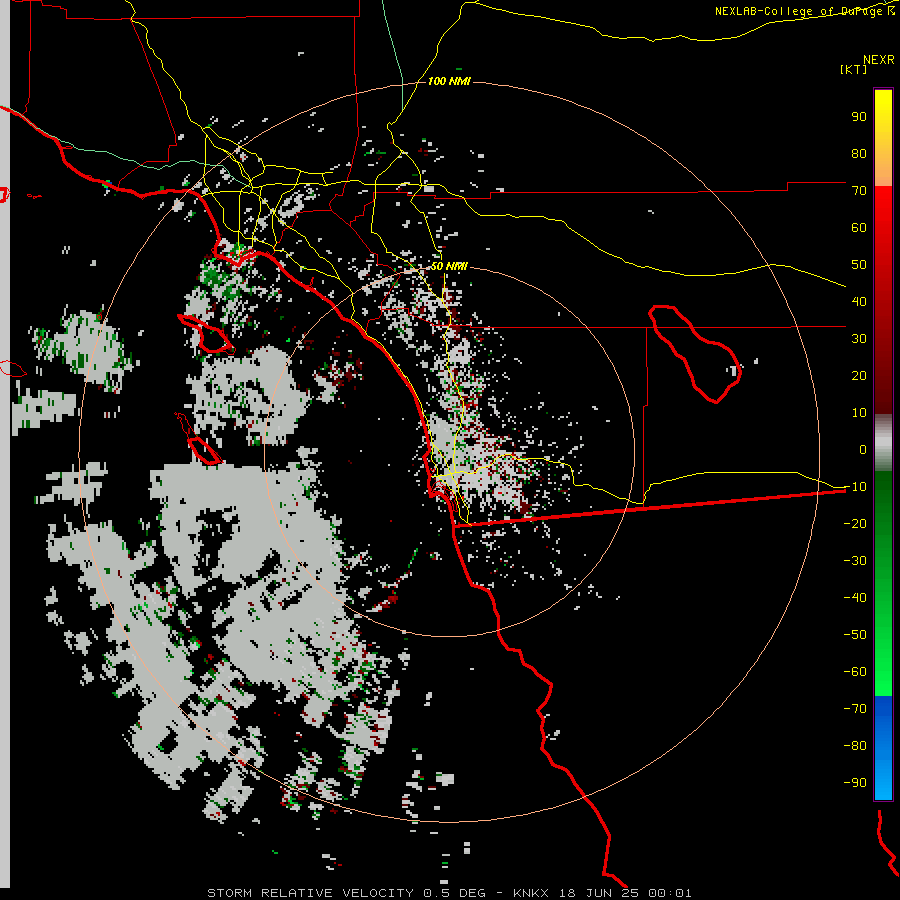Pick the green inbound band of the color bar
This screenshot has height=900, width=900.
point(883,584)
